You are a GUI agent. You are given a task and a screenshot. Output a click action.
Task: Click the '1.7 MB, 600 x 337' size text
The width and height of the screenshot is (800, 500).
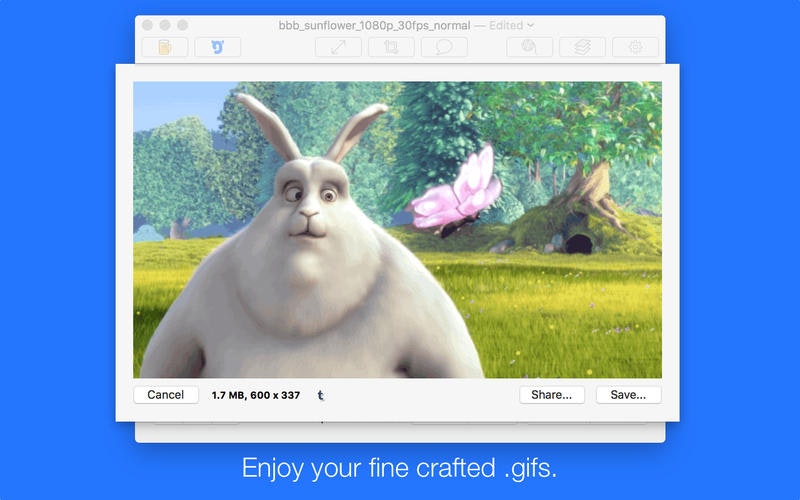pos(256,395)
